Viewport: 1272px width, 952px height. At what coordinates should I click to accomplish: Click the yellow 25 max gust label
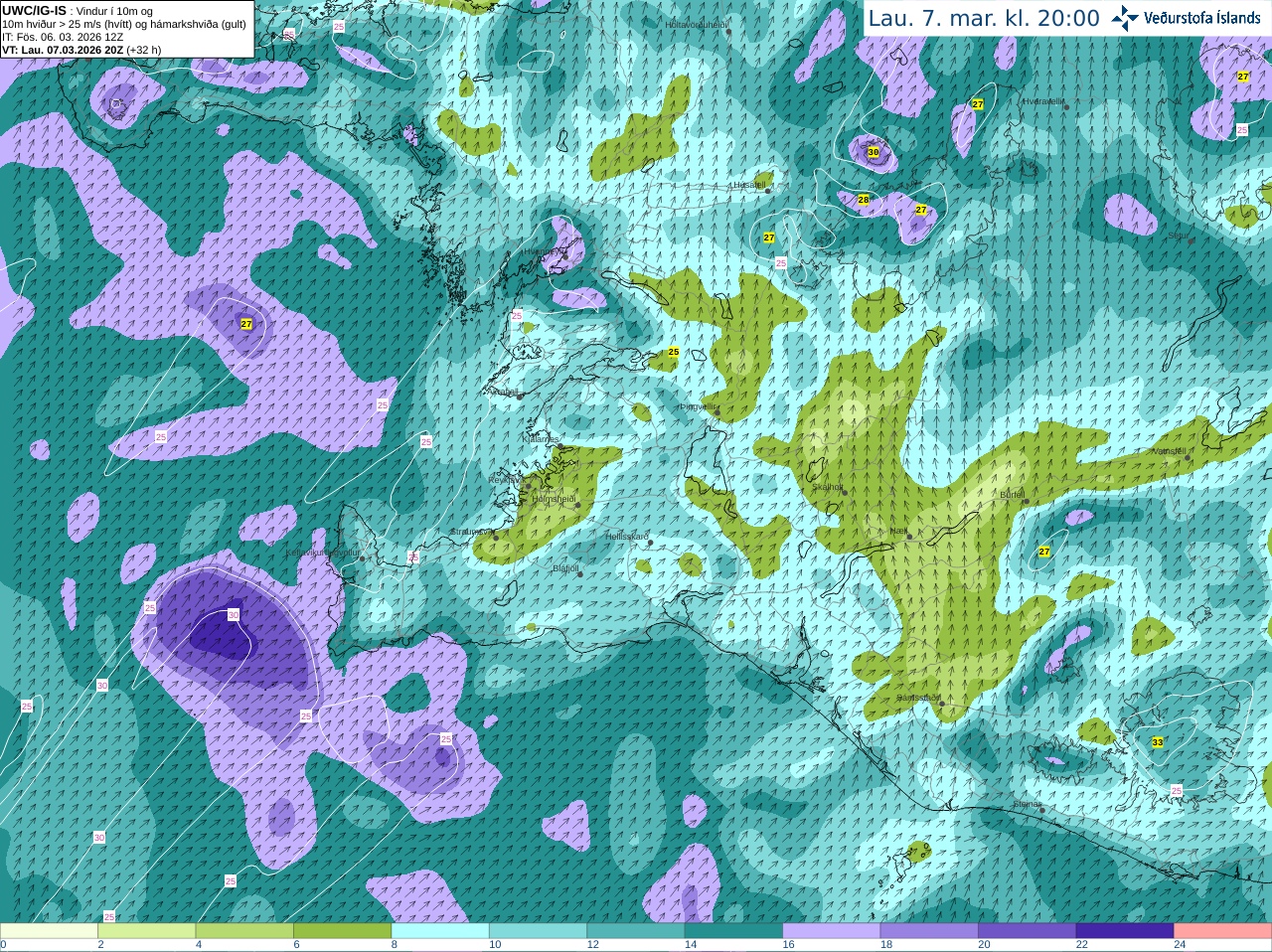click(x=674, y=352)
